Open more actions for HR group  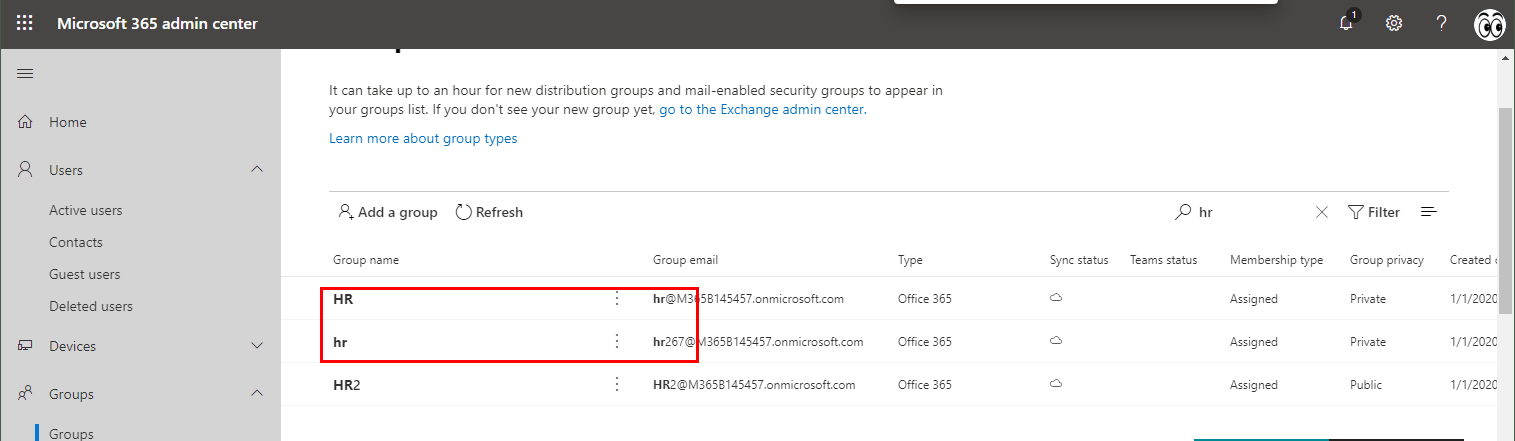[617, 298]
